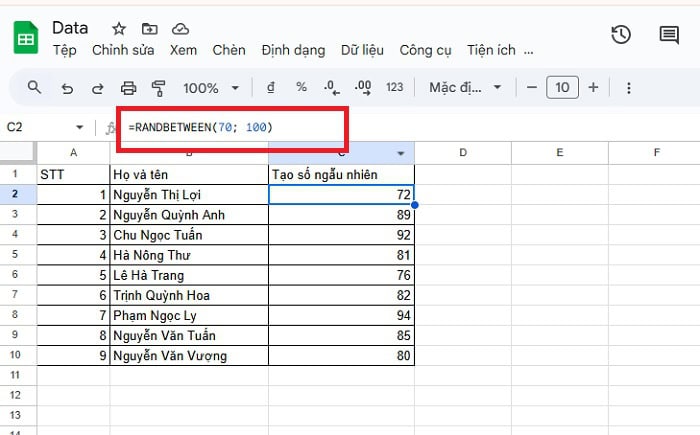The width and height of the screenshot is (700, 435).
Task: Open the Chèn menu
Action: click(x=229, y=50)
